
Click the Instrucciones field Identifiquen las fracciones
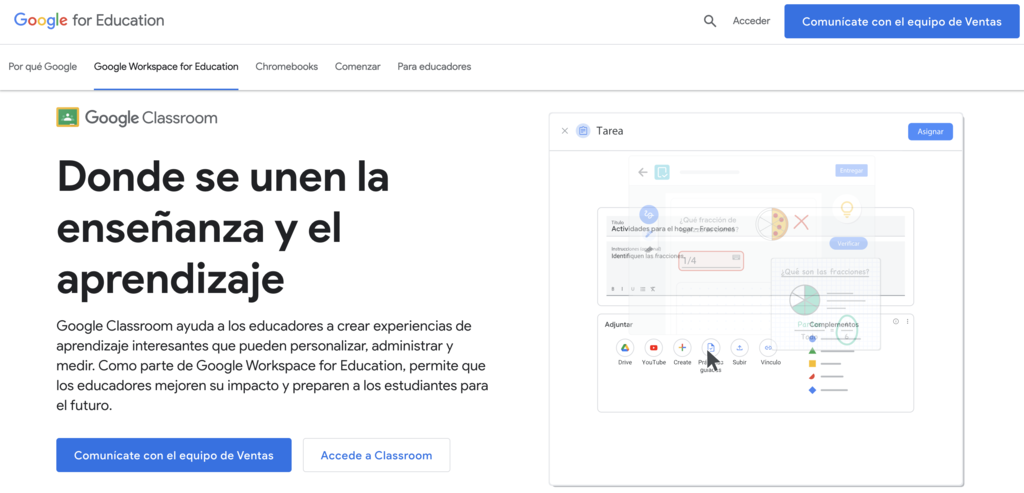pos(755,269)
